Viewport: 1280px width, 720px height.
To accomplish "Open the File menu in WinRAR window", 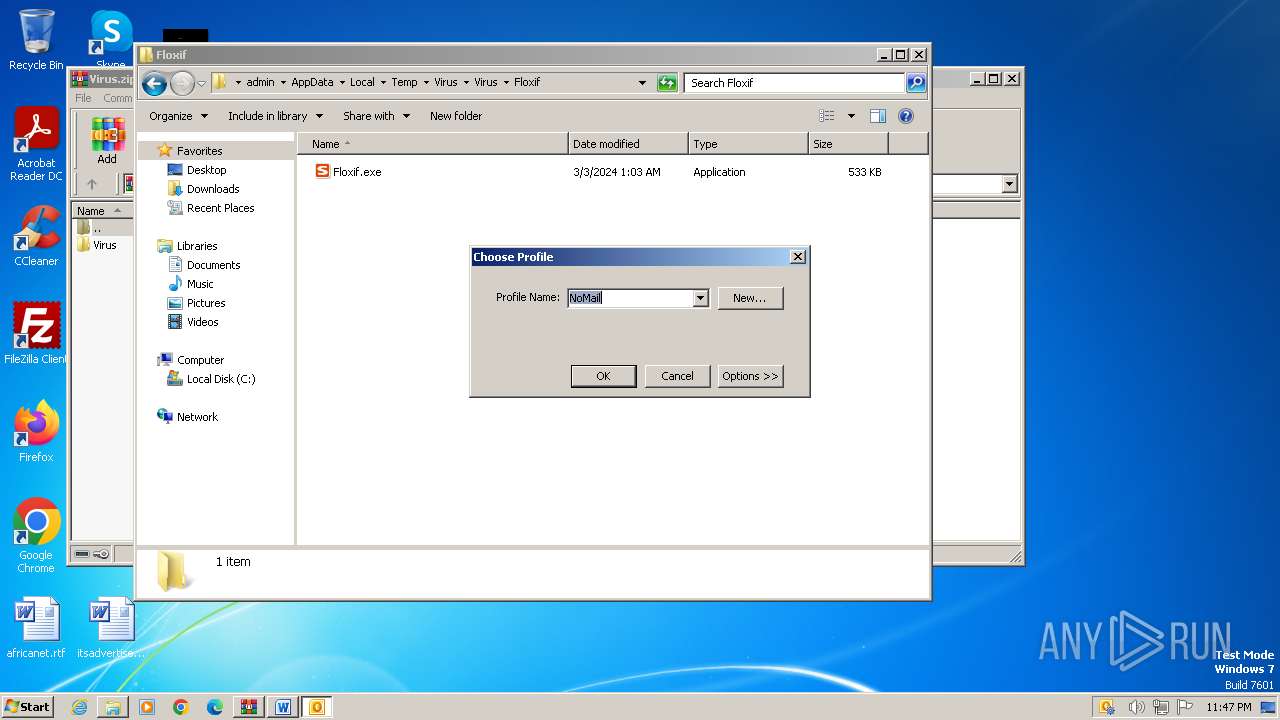I will (x=83, y=98).
